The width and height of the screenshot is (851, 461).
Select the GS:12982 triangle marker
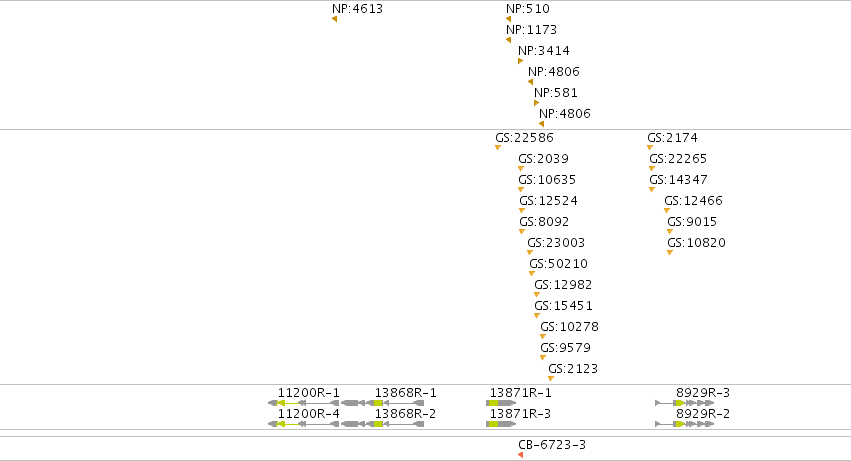point(537,295)
